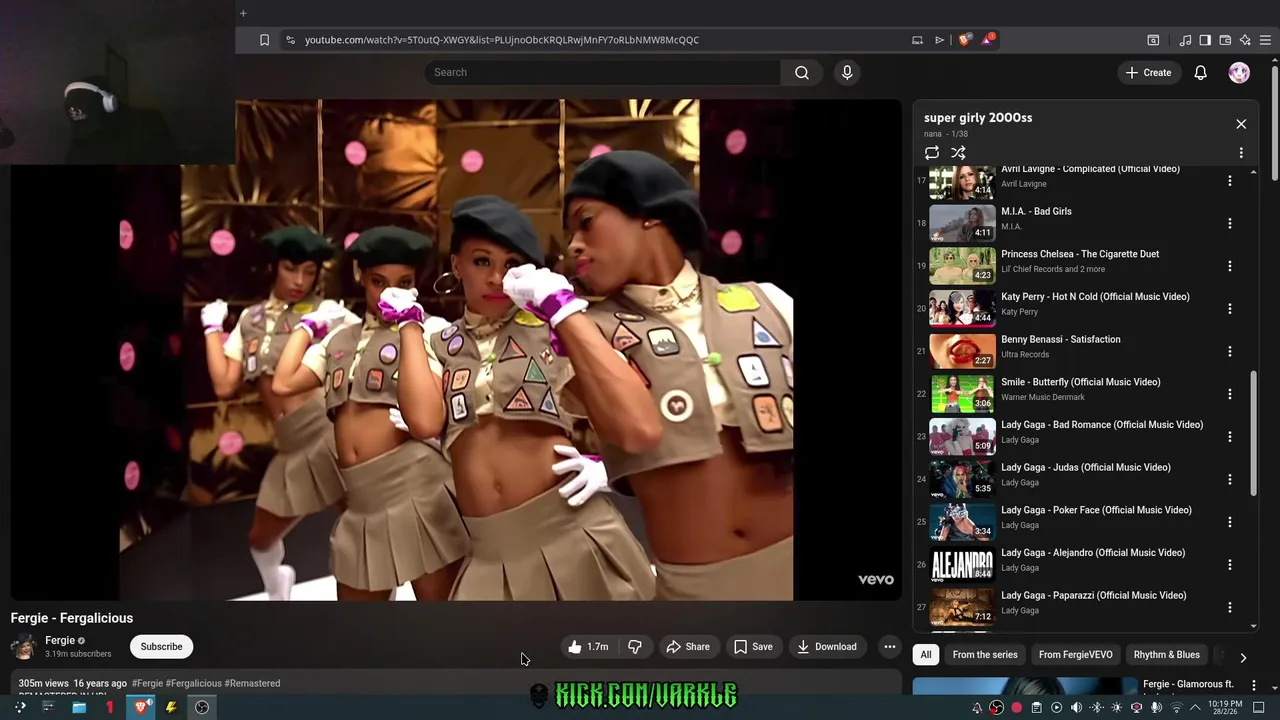This screenshot has width=1280, height=720.
Task: Download the Fergalicious video
Action: point(827,647)
